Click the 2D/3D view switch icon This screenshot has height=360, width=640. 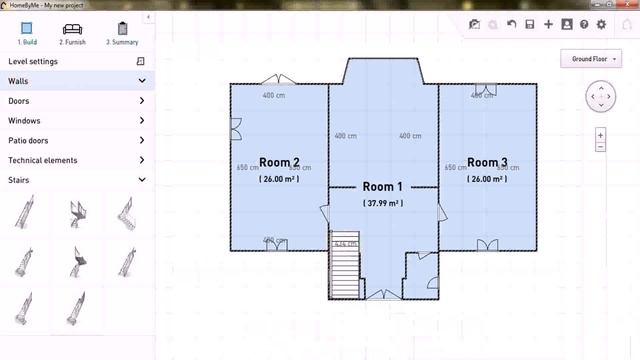click(474, 24)
